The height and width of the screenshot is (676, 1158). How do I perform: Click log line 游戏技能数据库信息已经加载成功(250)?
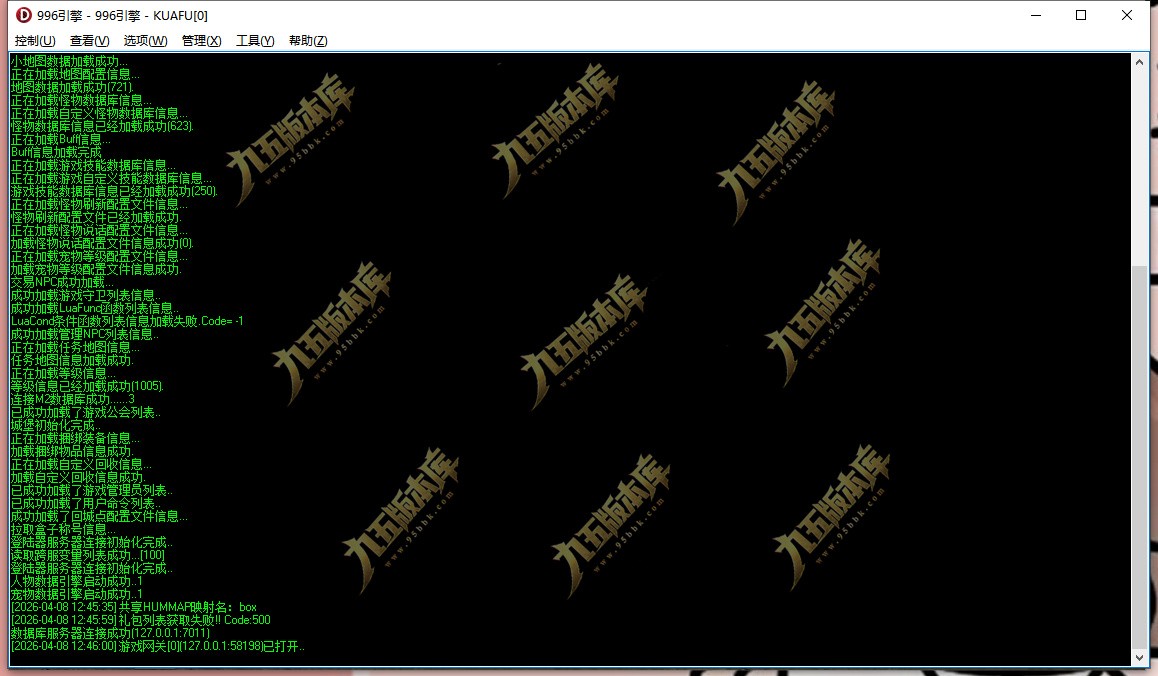tap(114, 191)
